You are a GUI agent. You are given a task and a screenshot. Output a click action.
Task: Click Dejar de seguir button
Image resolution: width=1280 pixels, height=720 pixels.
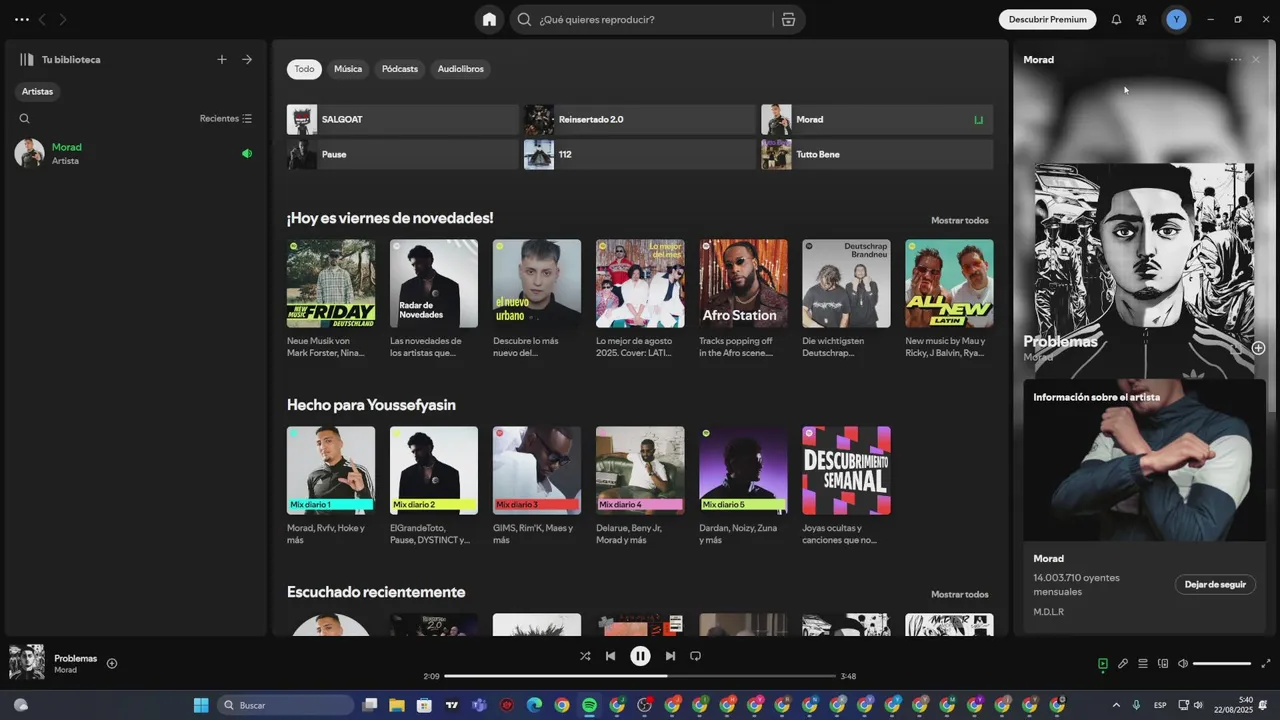1215,585
